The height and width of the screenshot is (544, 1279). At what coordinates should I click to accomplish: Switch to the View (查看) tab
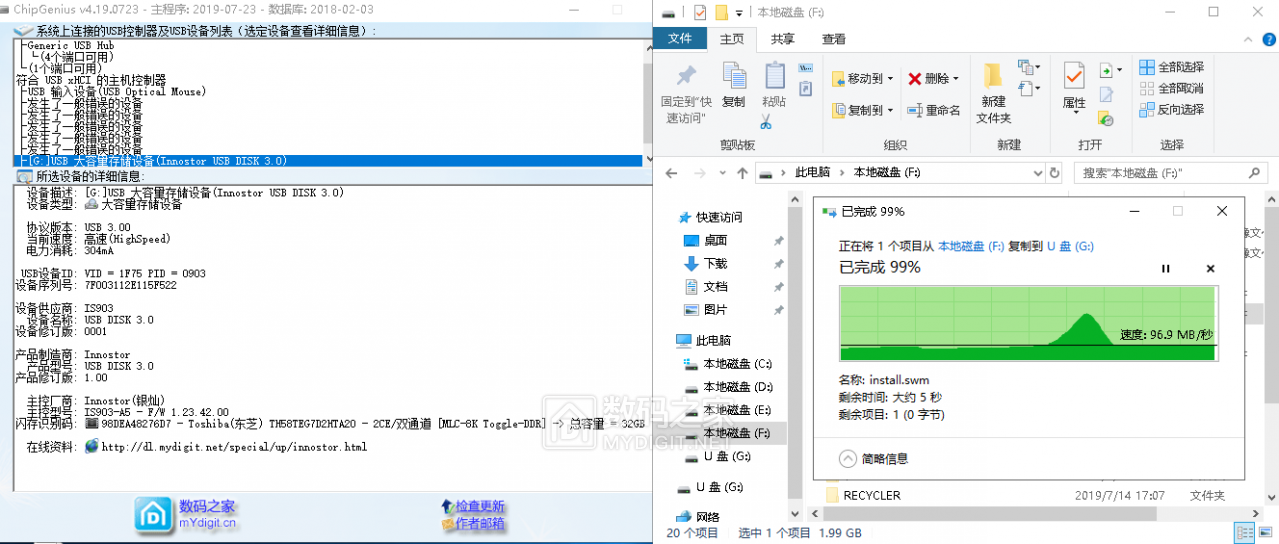click(x=834, y=39)
